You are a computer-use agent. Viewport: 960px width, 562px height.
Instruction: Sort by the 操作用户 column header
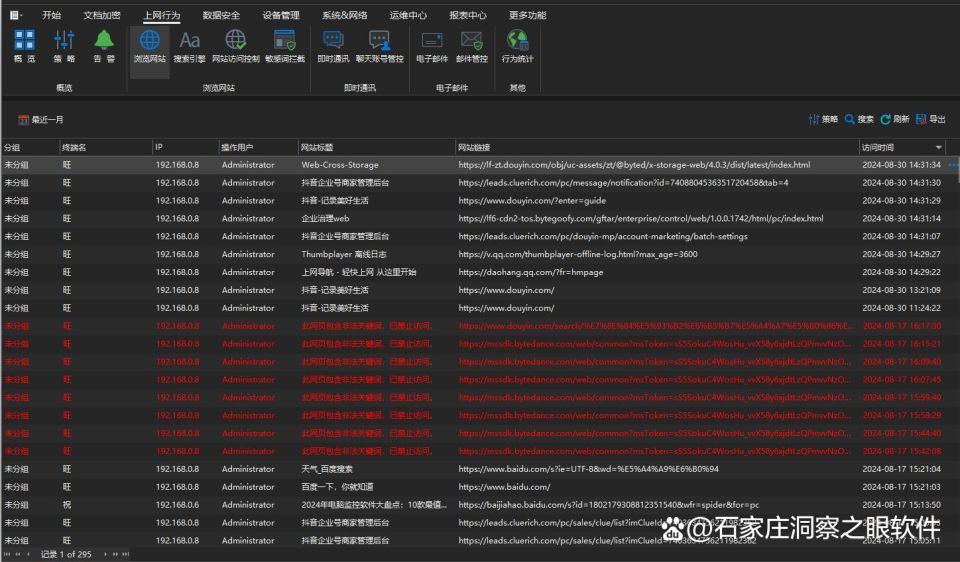pos(258,148)
